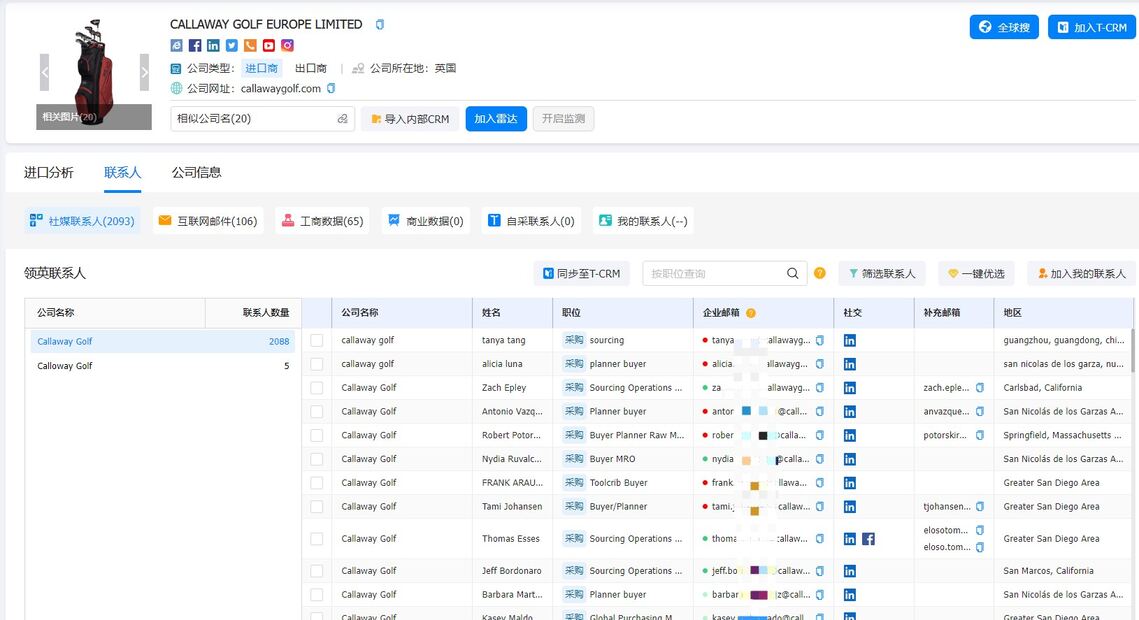Image resolution: width=1139 pixels, height=620 pixels.
Task: Open the 商业数据(0) sub-tab
Action: point(426,221)
